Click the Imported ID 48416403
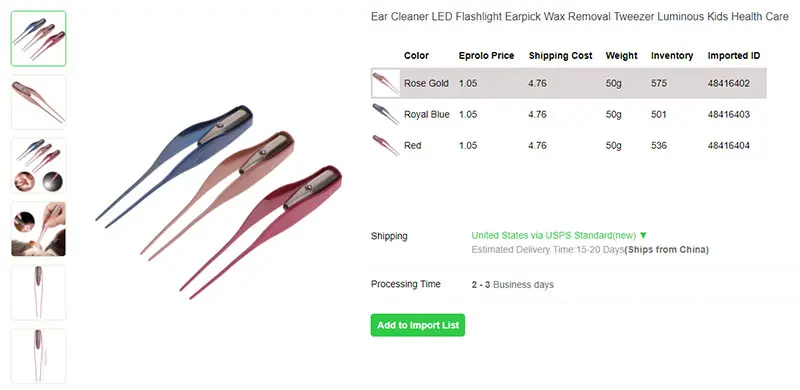The image size is (800, 390). 729,114
